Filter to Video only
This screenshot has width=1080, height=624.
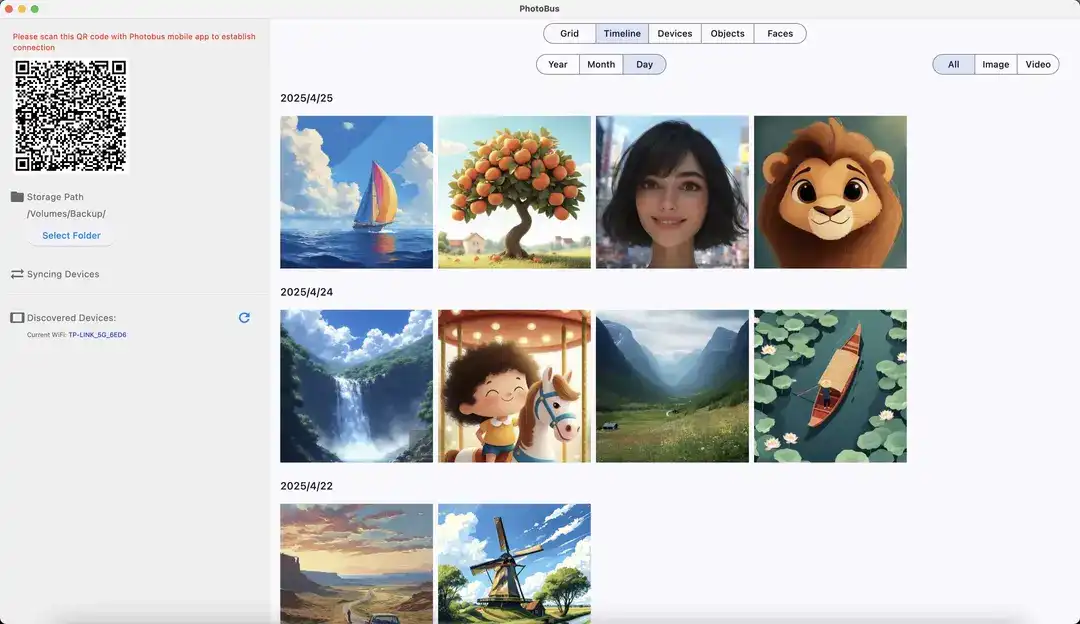pos(1038,64)
